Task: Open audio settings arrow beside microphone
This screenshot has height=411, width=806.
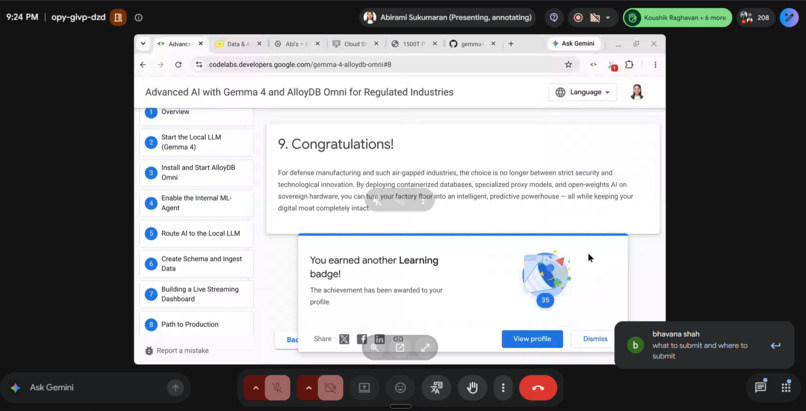Action: (255, 388)
